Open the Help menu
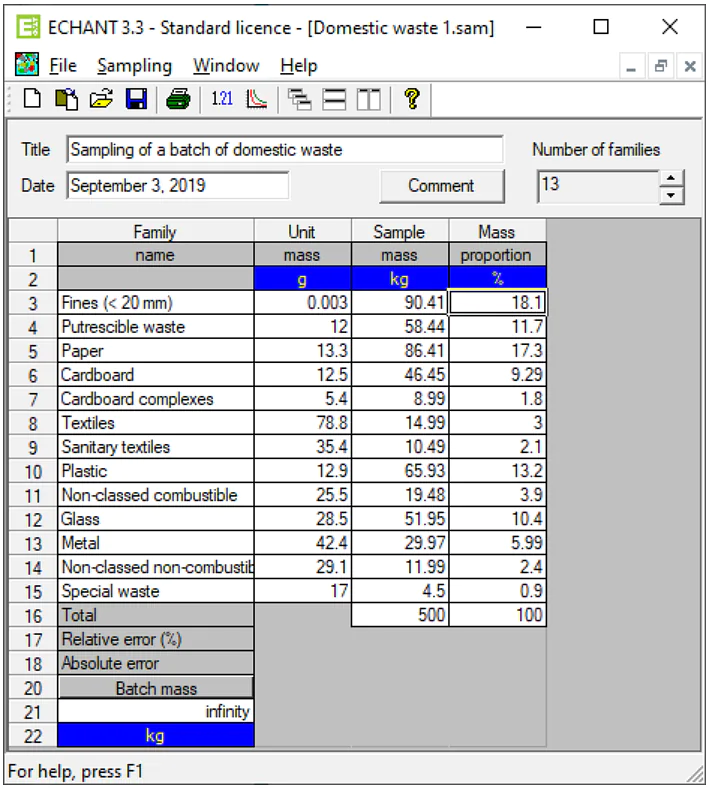 tap(298, 66)
